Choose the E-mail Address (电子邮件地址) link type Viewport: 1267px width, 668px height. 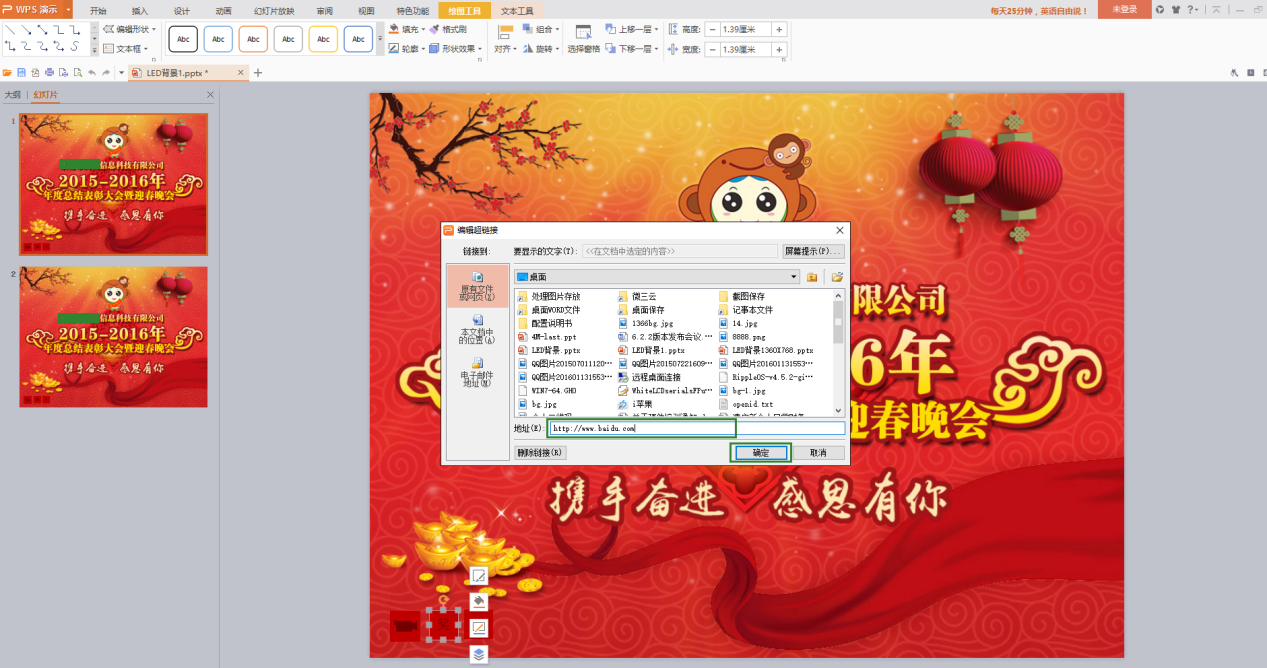pos(477,372)
